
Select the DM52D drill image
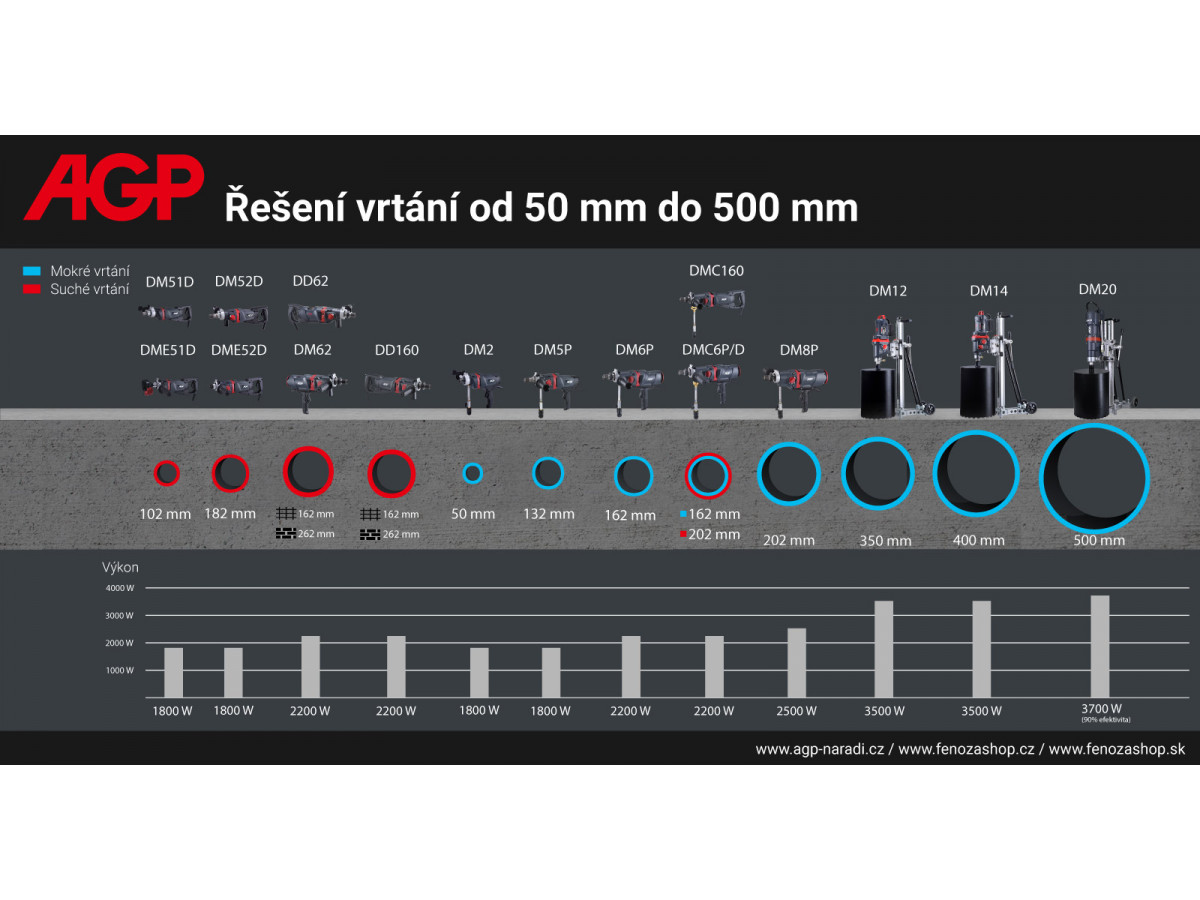(x=239, y=315)
